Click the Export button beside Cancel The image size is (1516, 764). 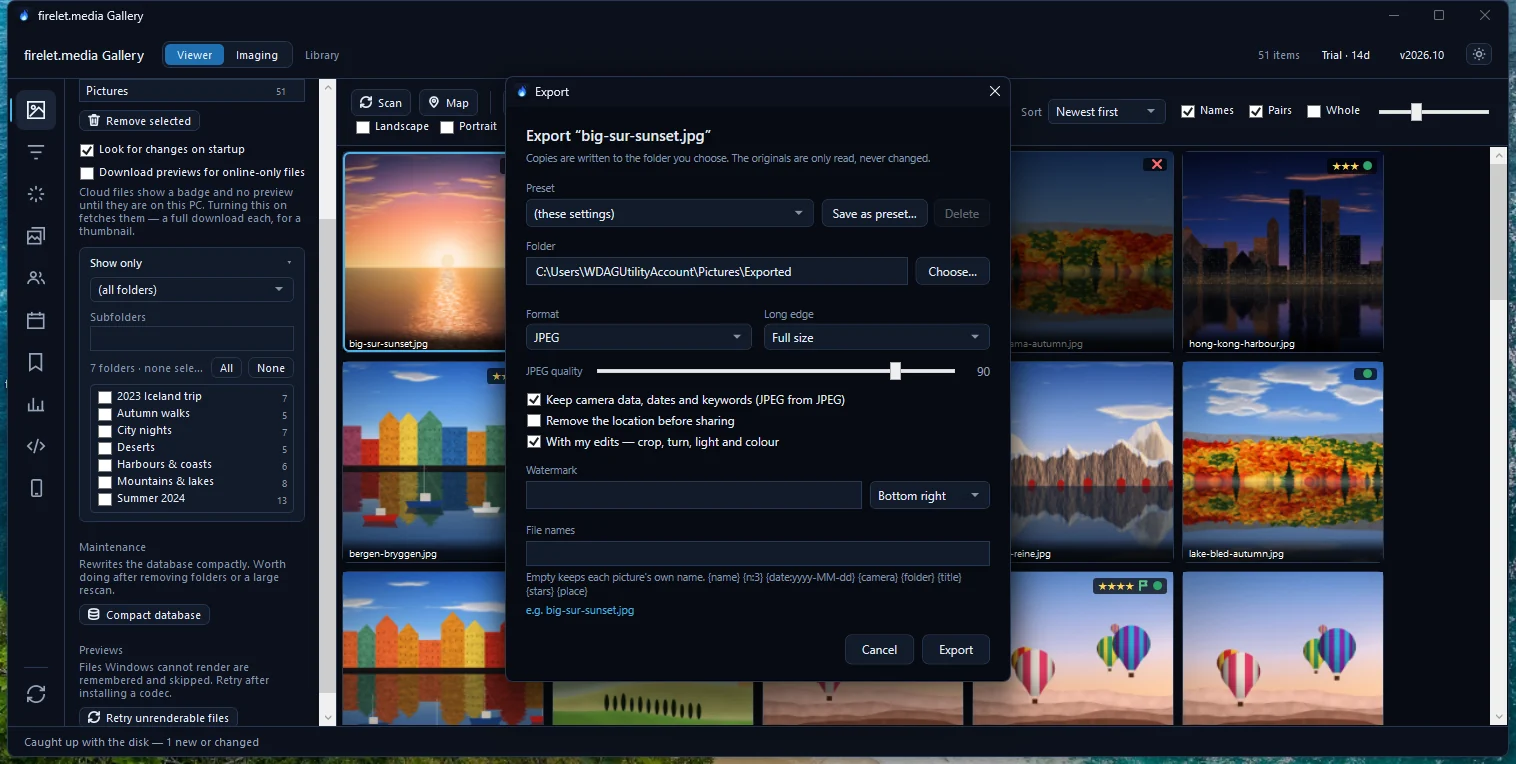tap(956, 649)
